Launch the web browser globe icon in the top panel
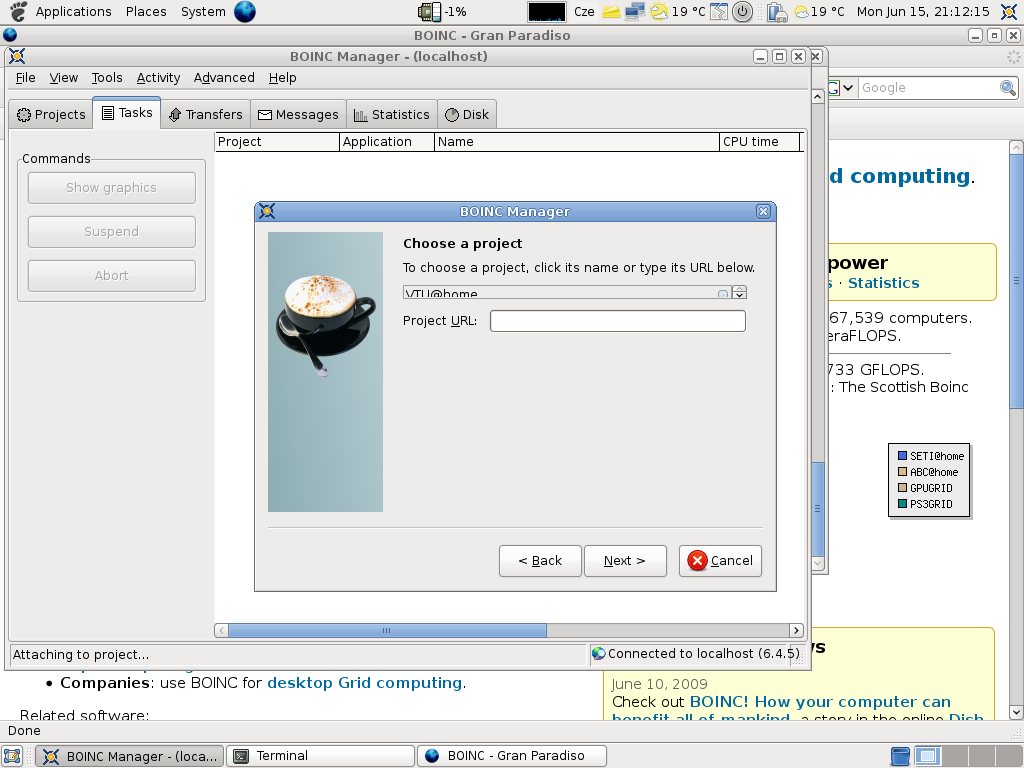1024x768 pixels. 245,12
